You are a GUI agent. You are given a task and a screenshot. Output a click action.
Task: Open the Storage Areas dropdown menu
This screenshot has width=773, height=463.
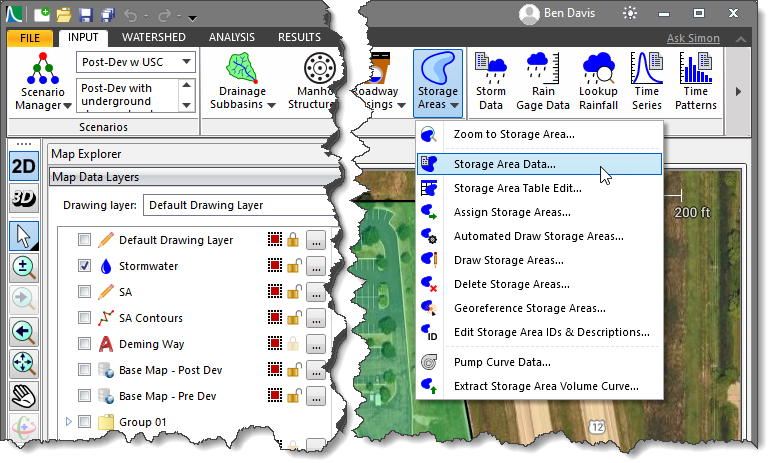click(438, 83)
